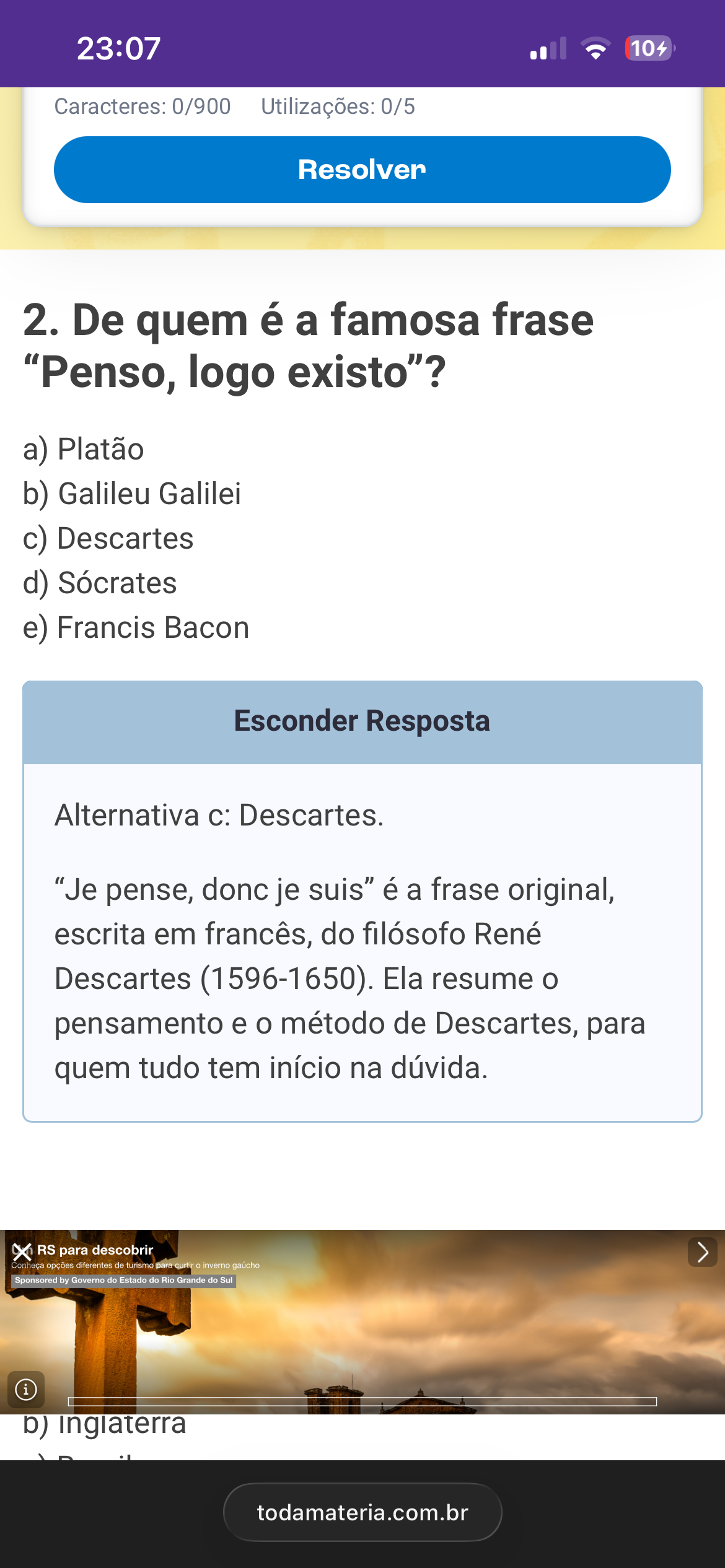Screen dimensions: 725x1568
Task: Pick answer d) Sócrates
Action: coord(100,583)
